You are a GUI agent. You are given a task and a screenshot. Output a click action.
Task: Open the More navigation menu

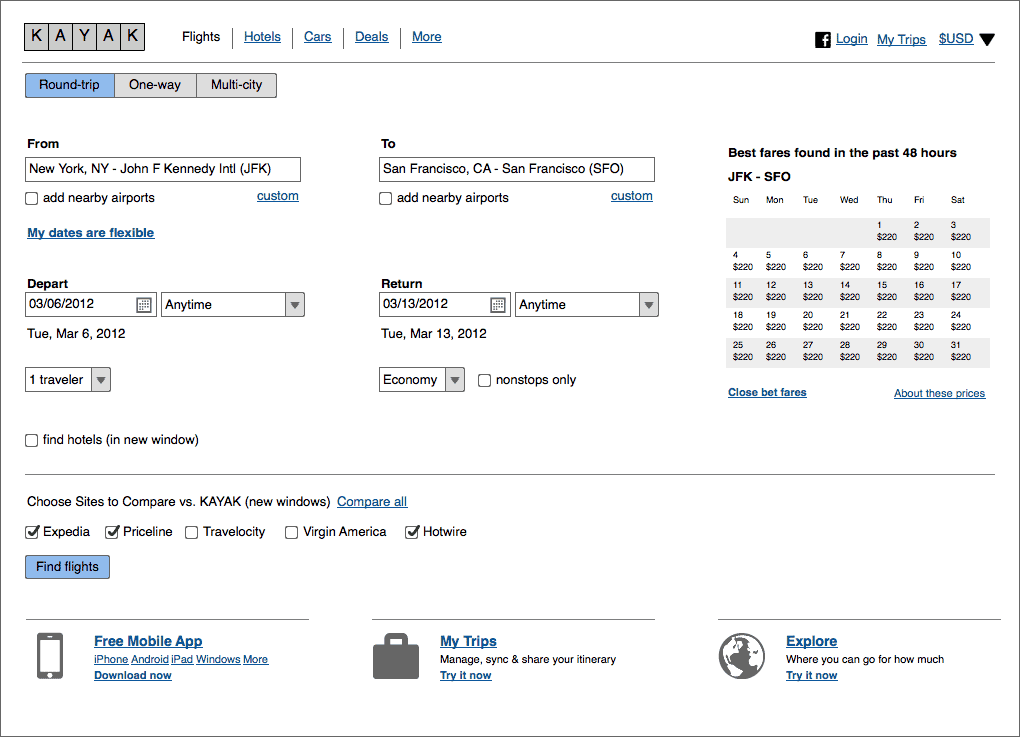click(427, 37)
